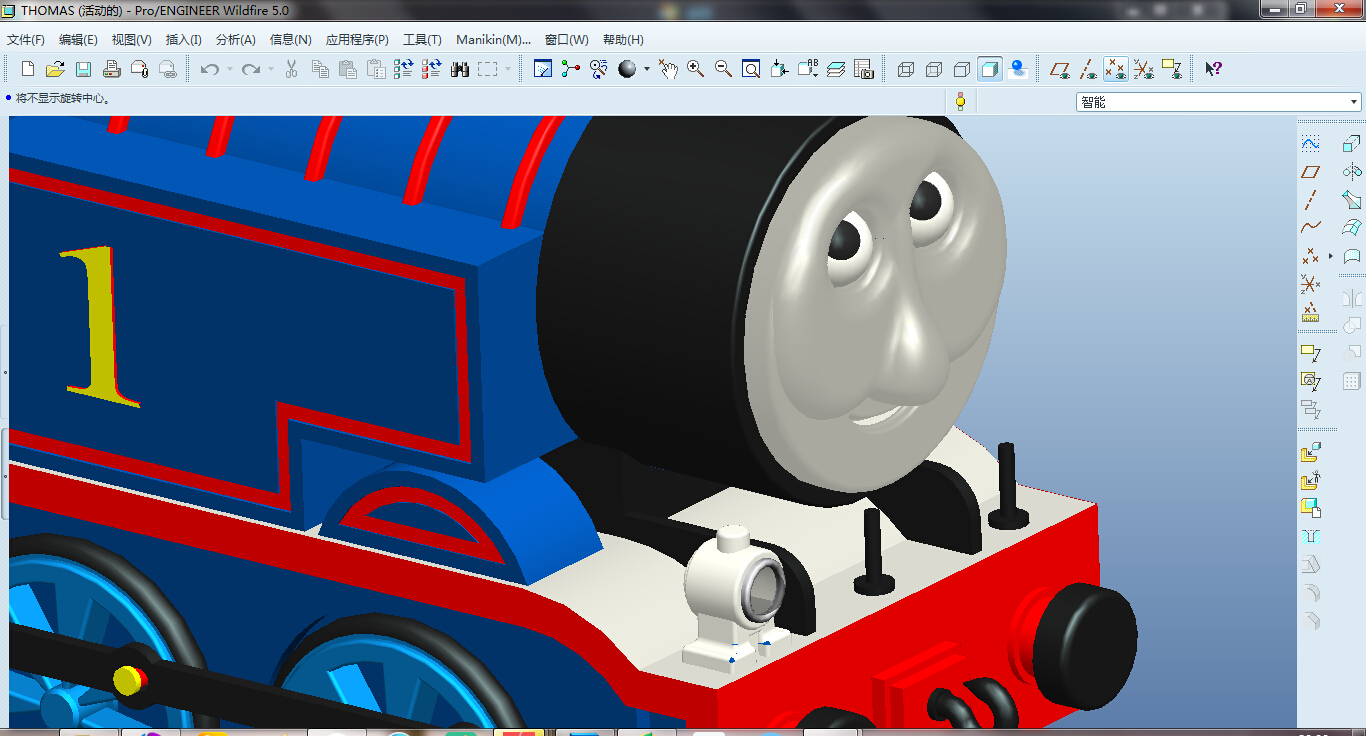Image resolution: width=1366 pixels, height=736 pixels.
Task: Start the Extrude tool
Action: pyautogui.click(x=1352, y=143)
